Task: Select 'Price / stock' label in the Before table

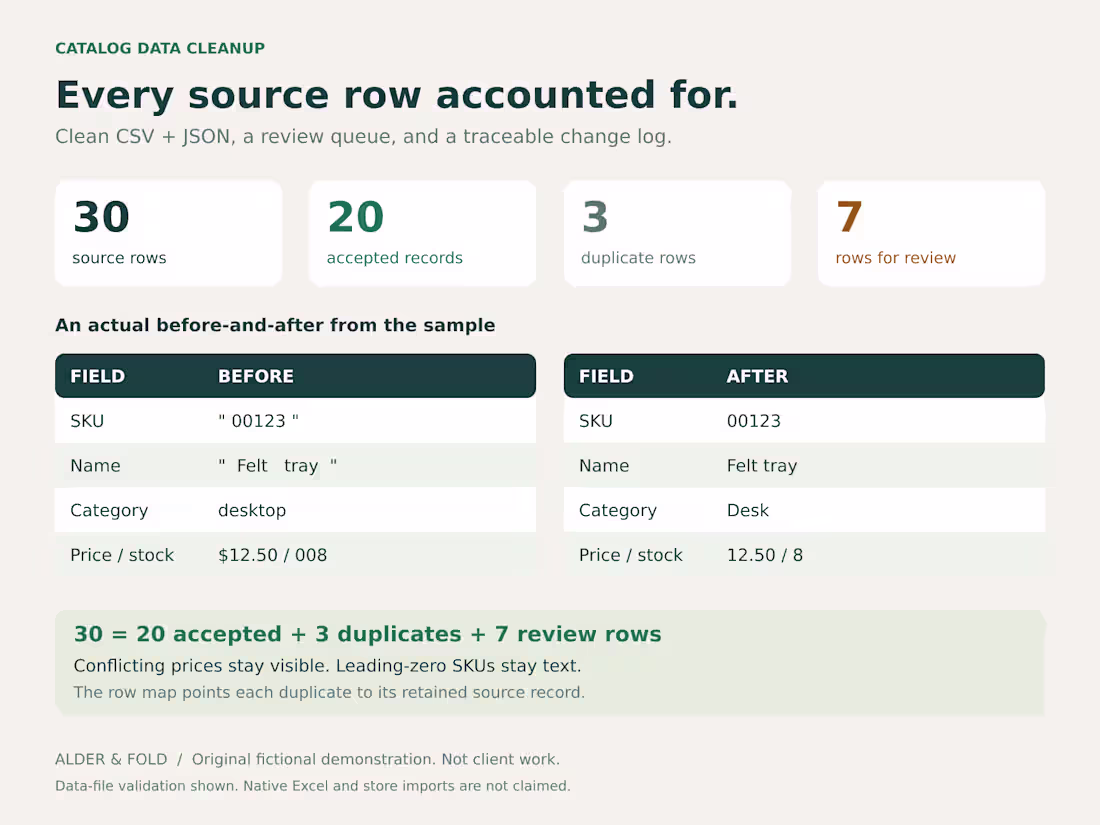Action: pos(122,555)
